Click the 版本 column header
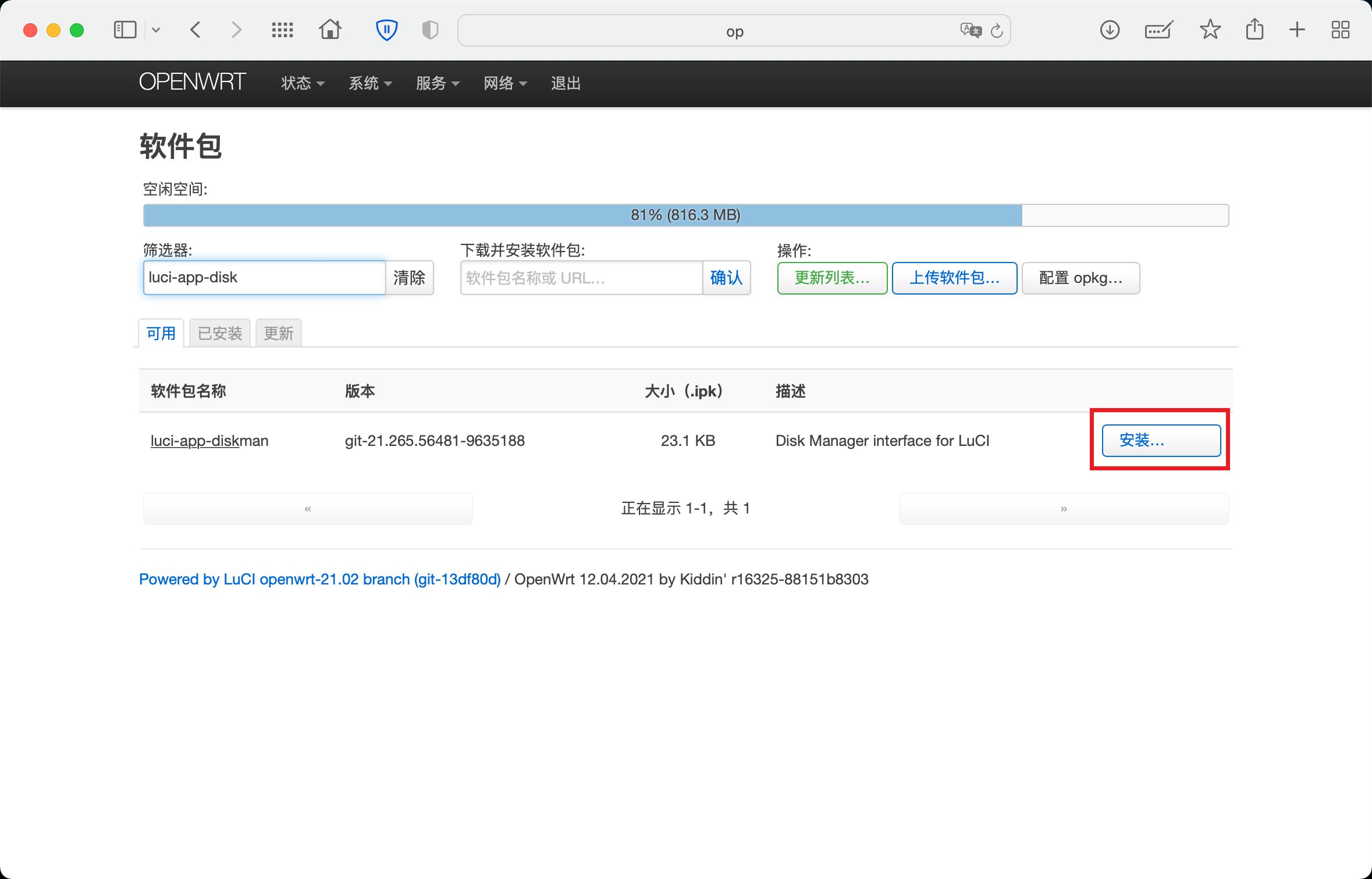1372x879 pixels. [x=360, y=391]
